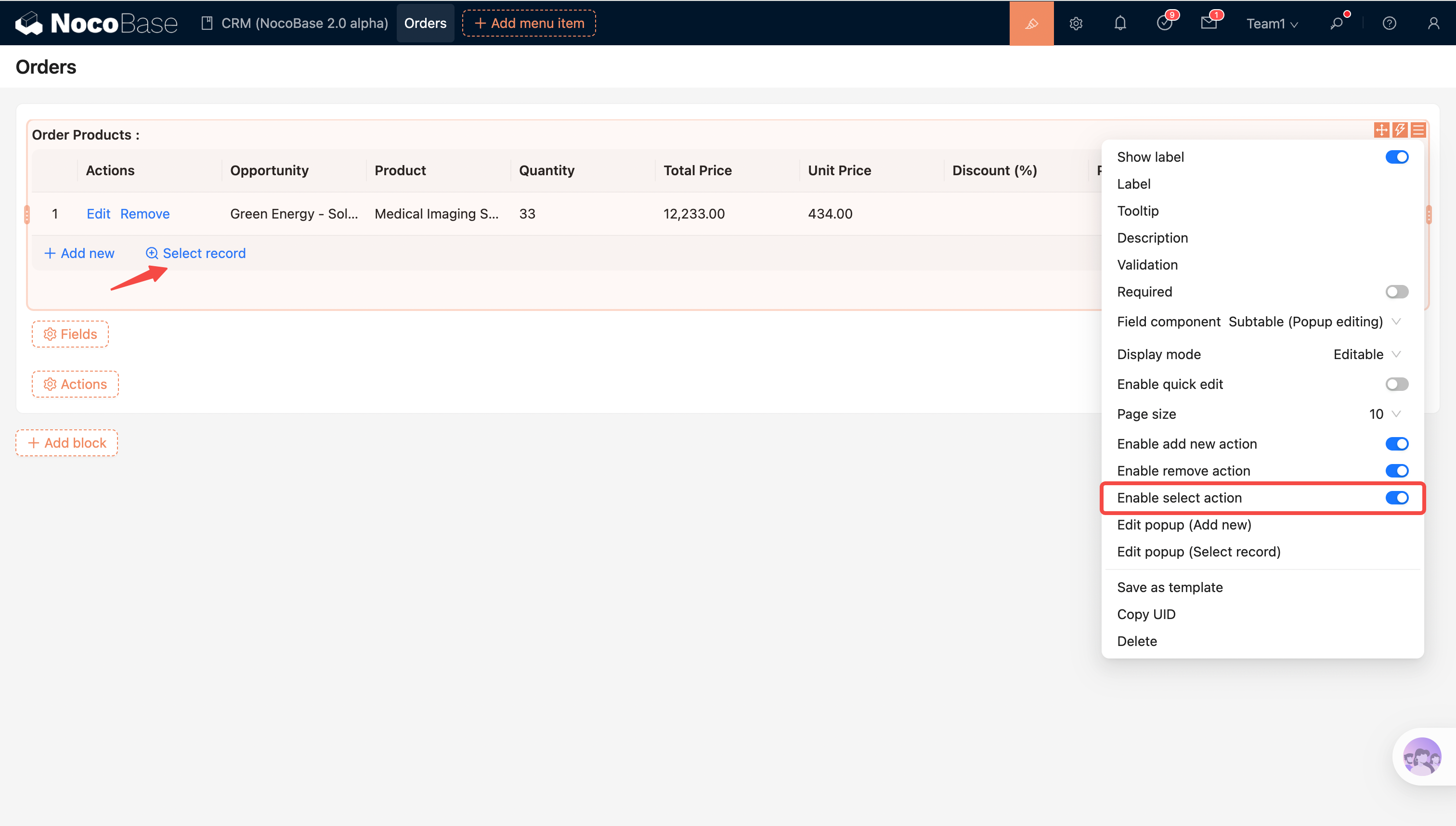Viewport: 1456px width, 826px height.
Task: Click the Select record link
Action: click(x=196, y=253)
